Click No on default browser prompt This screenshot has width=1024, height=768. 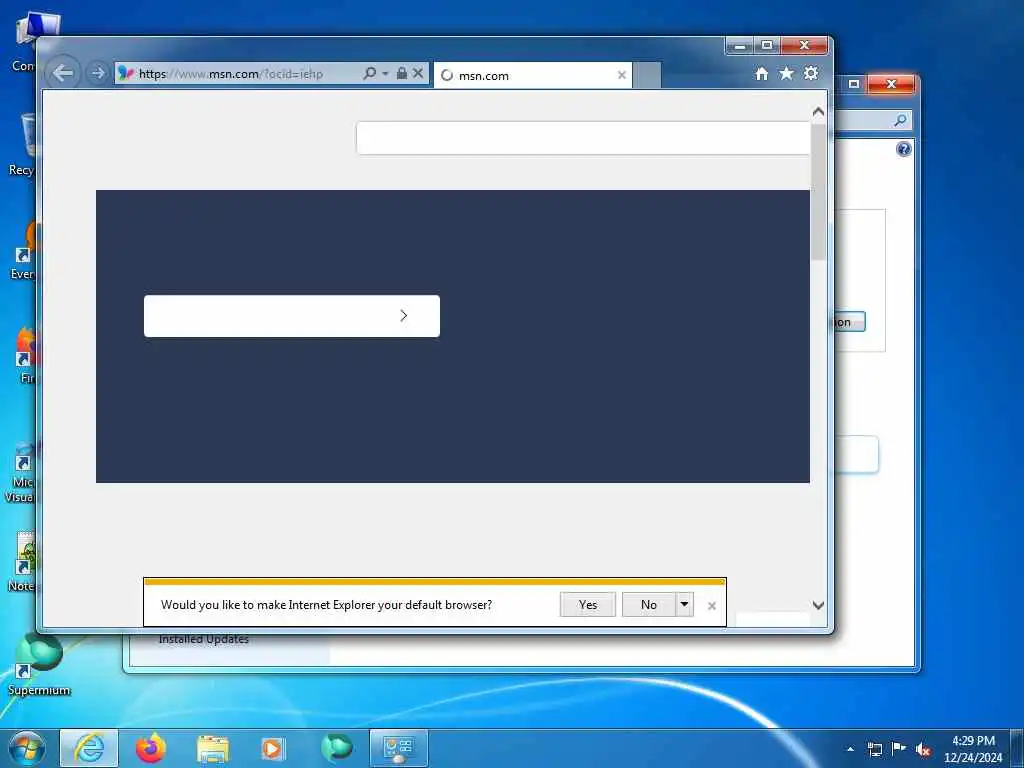click(x=648, y=605)
